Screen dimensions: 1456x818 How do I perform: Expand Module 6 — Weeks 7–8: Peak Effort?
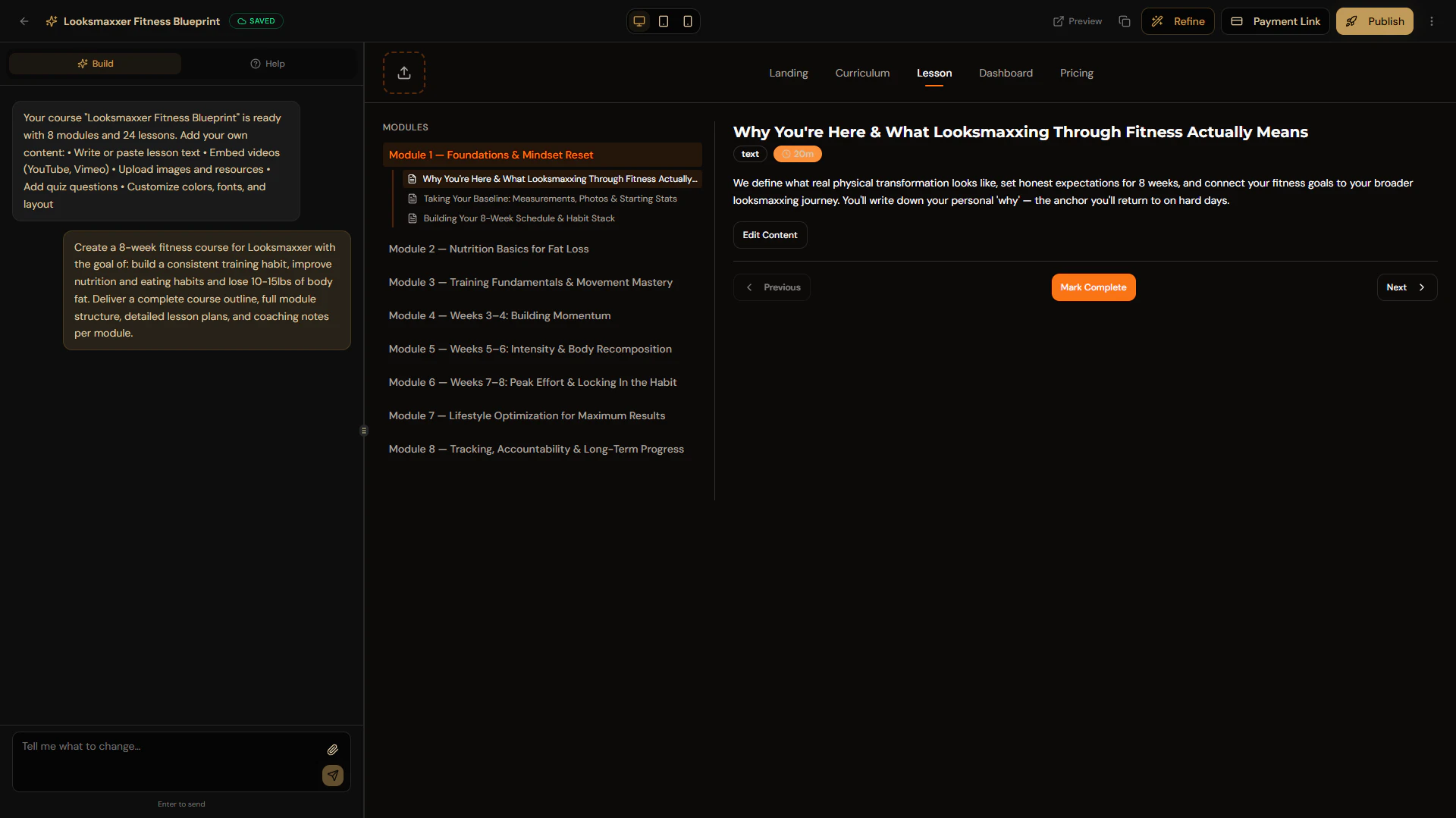click(542, 382)
